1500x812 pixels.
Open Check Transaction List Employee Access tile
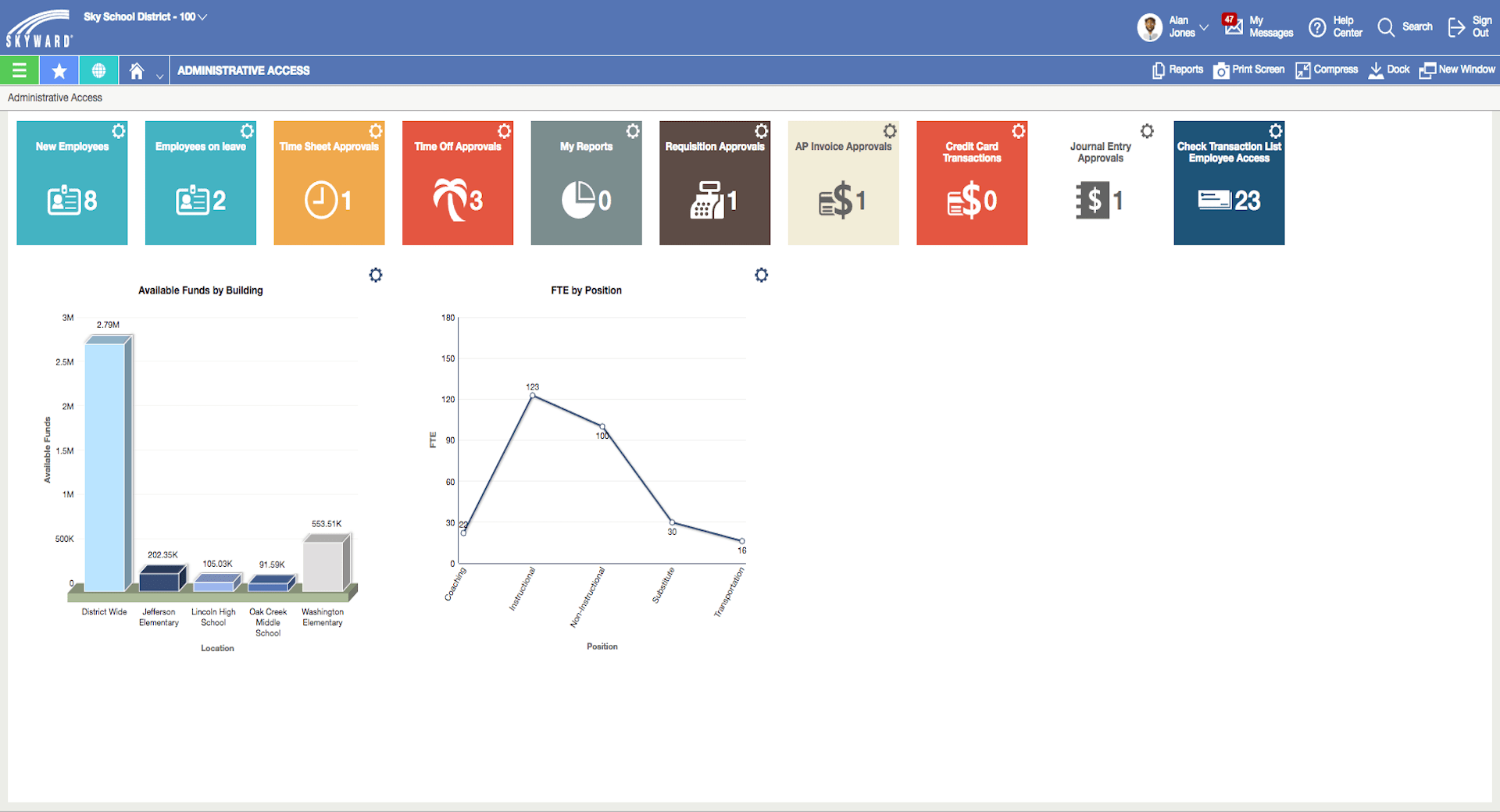pyautogui.click(x=1229, y=183)
